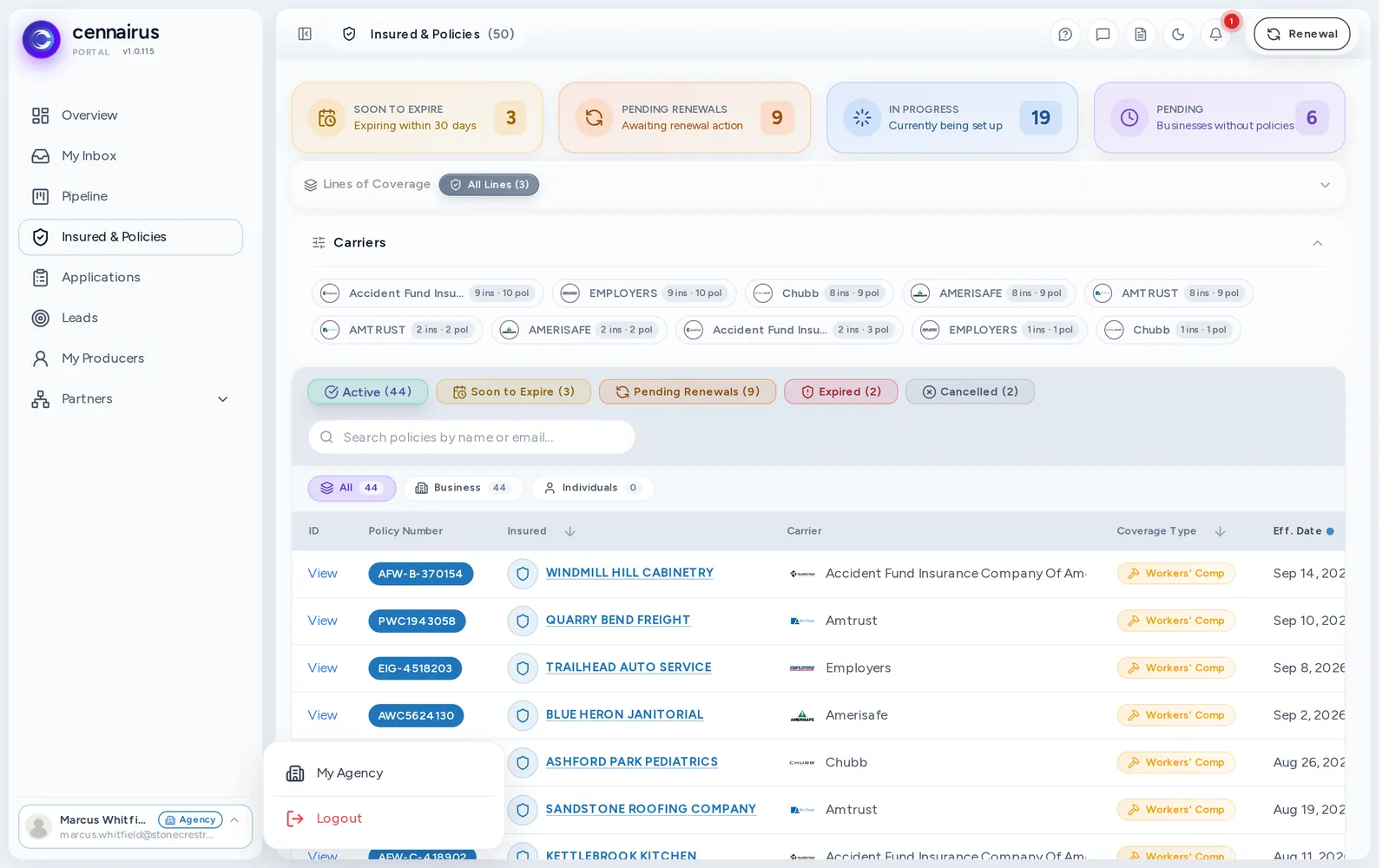Collapse the sidebar panel icon

[305, 34]
